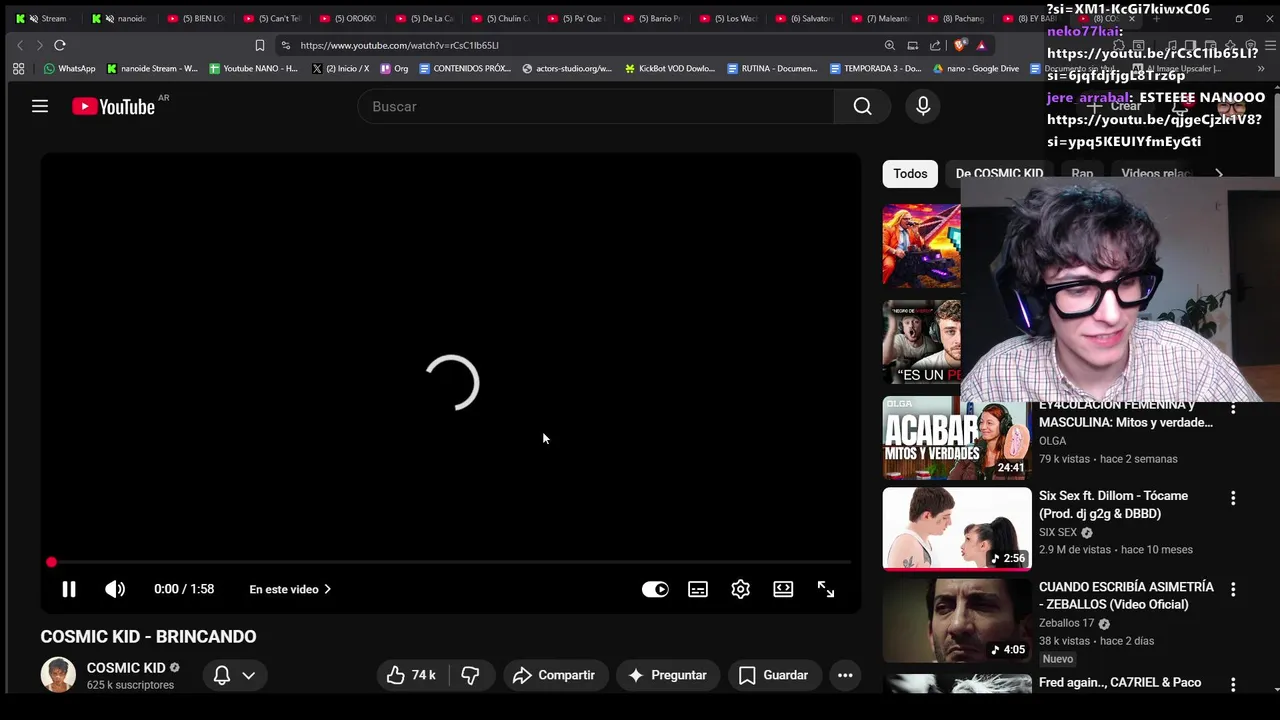
Task: Switch to the Can't Tell browser tab
Action: click(x=273, y=18)
